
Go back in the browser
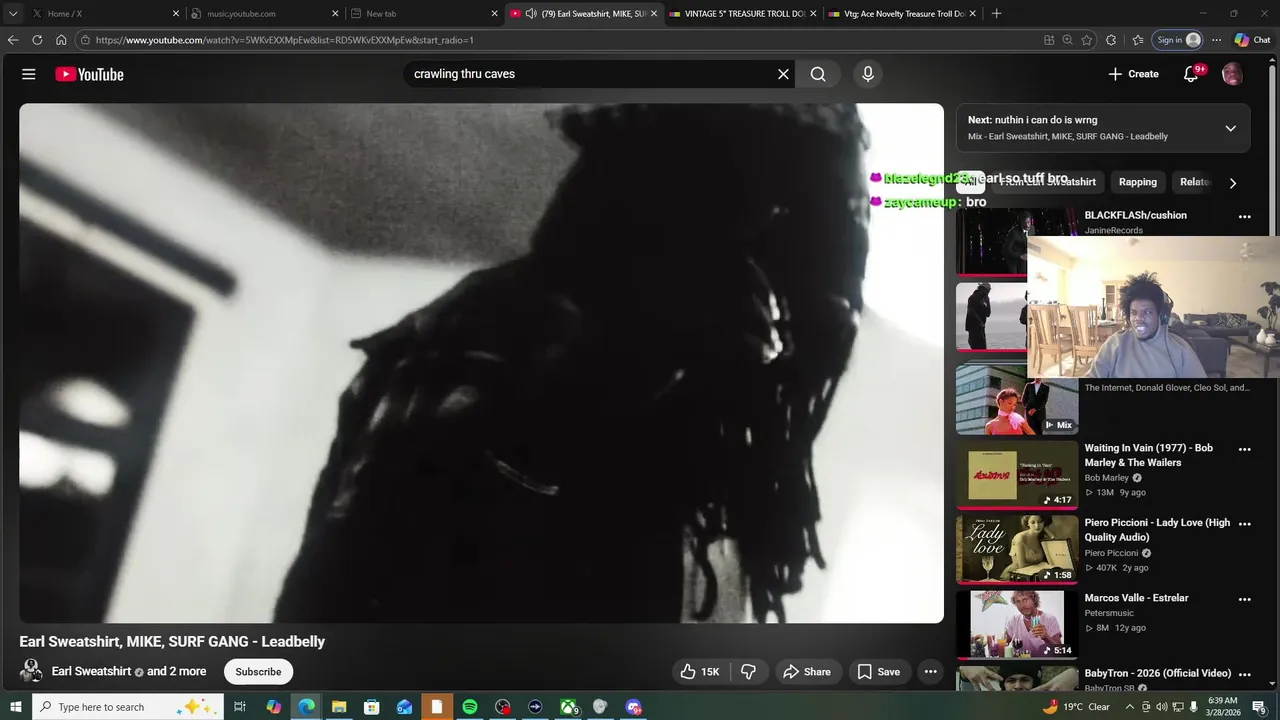click(x=13, y=40)
